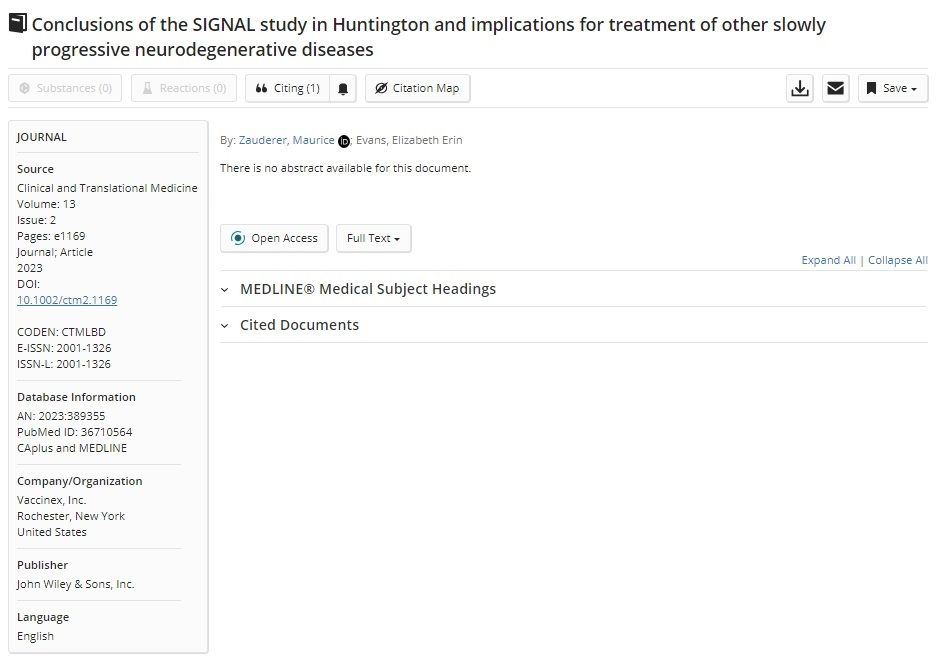
Task: Click the document book icon by title
Action: click(x=18, y=23)
